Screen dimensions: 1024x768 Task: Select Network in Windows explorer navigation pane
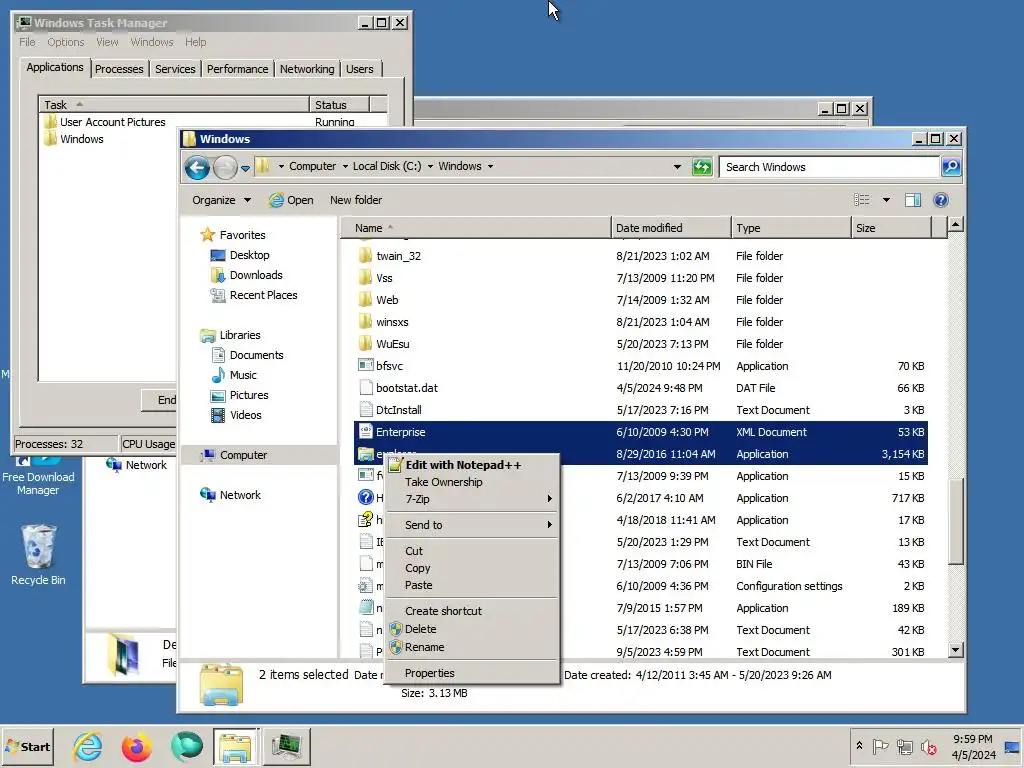pos(240,495)
